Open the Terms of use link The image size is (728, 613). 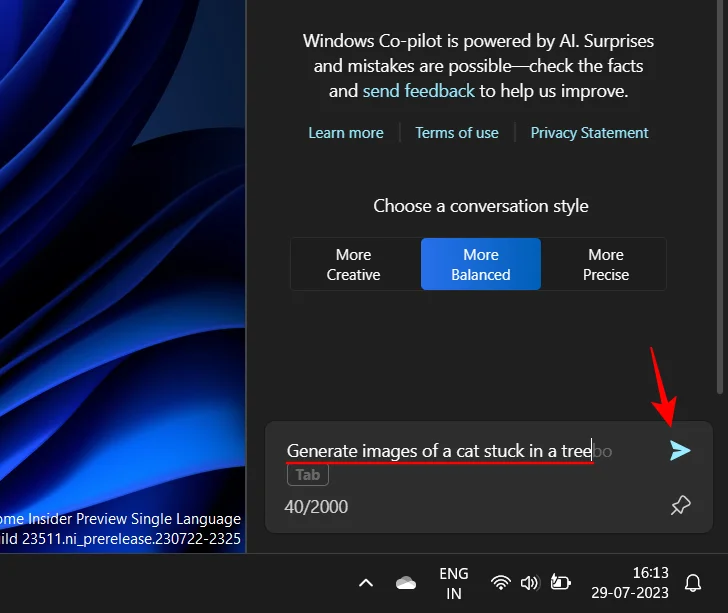[457, 133]
